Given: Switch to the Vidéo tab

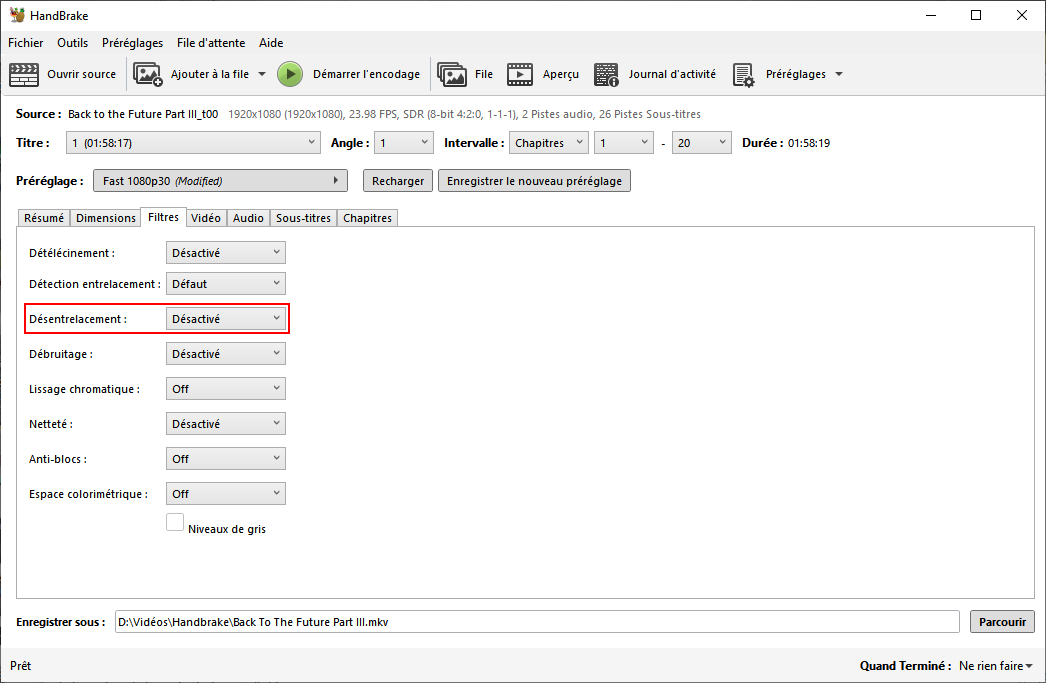Looking at the screenshot, I should point(206,218).
